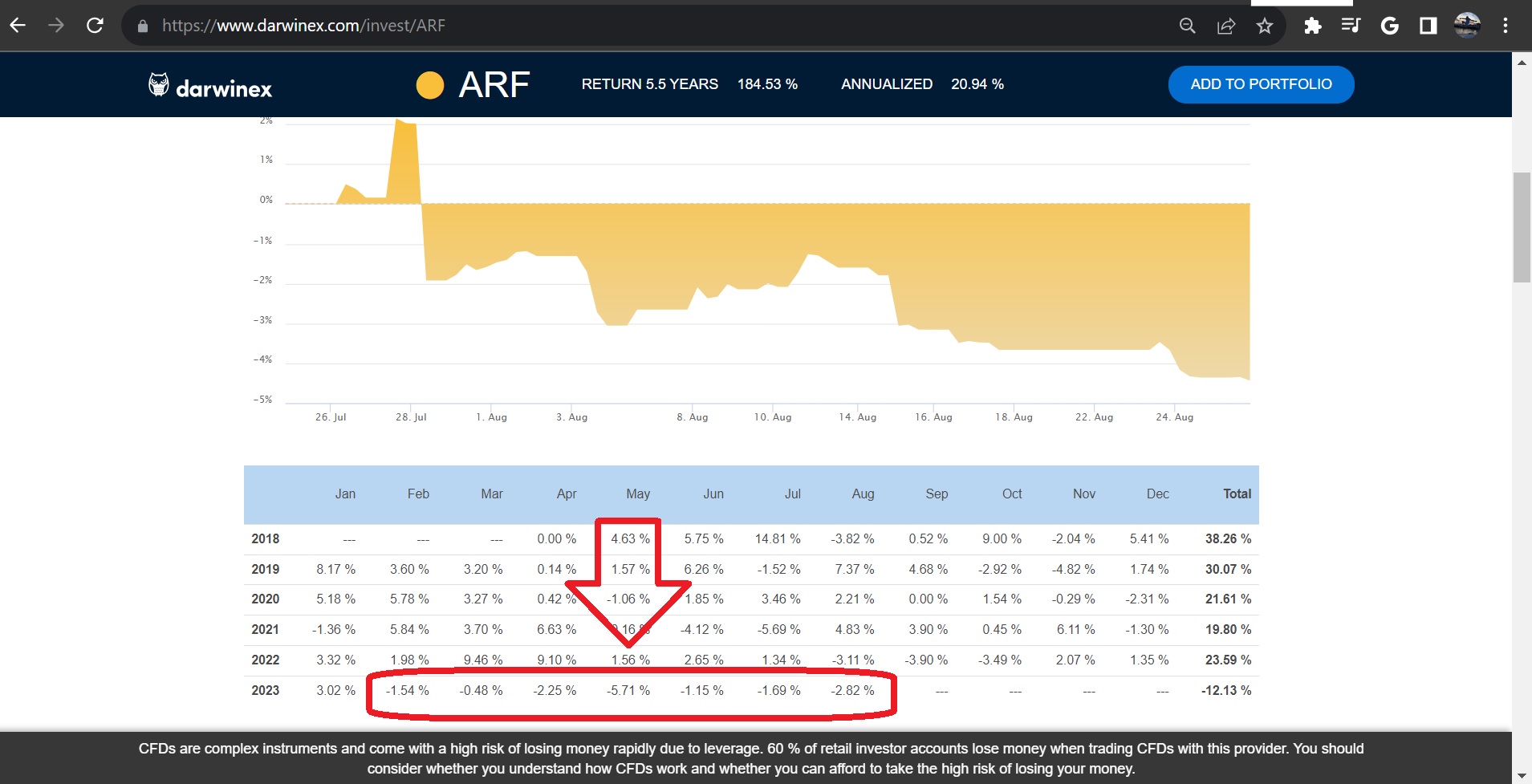
Task: Open the media control playlist icon
Action: [1351, 26]
